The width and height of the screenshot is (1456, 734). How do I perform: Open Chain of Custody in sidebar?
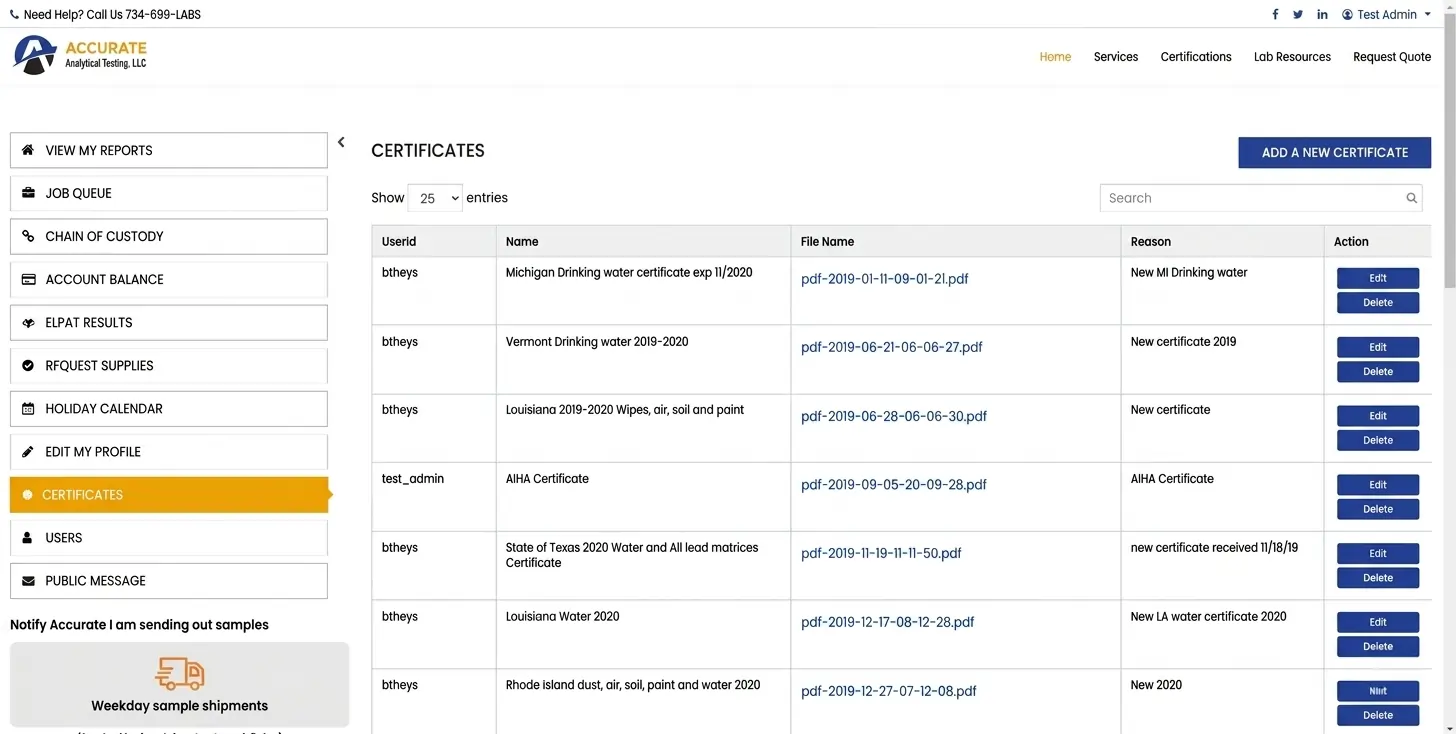coord(169,236)
